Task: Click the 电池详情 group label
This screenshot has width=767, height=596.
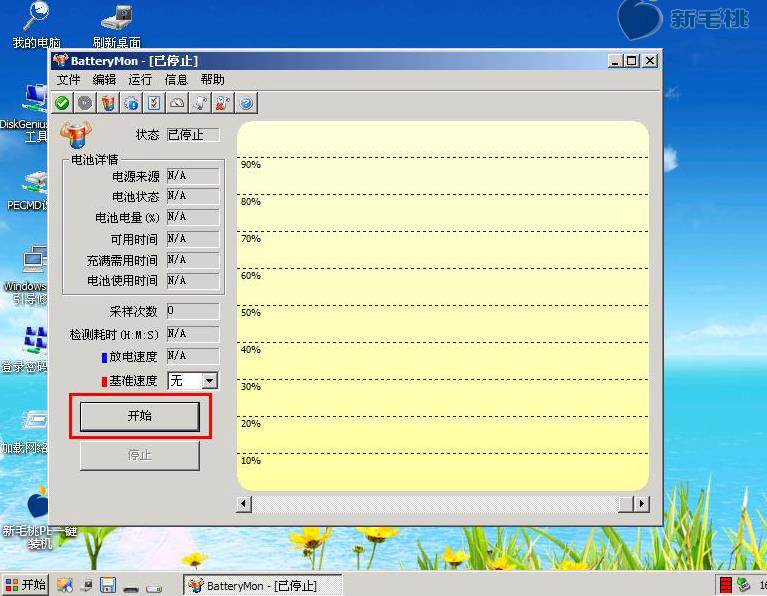Action: pyautogui.click(x=94, y=160)
